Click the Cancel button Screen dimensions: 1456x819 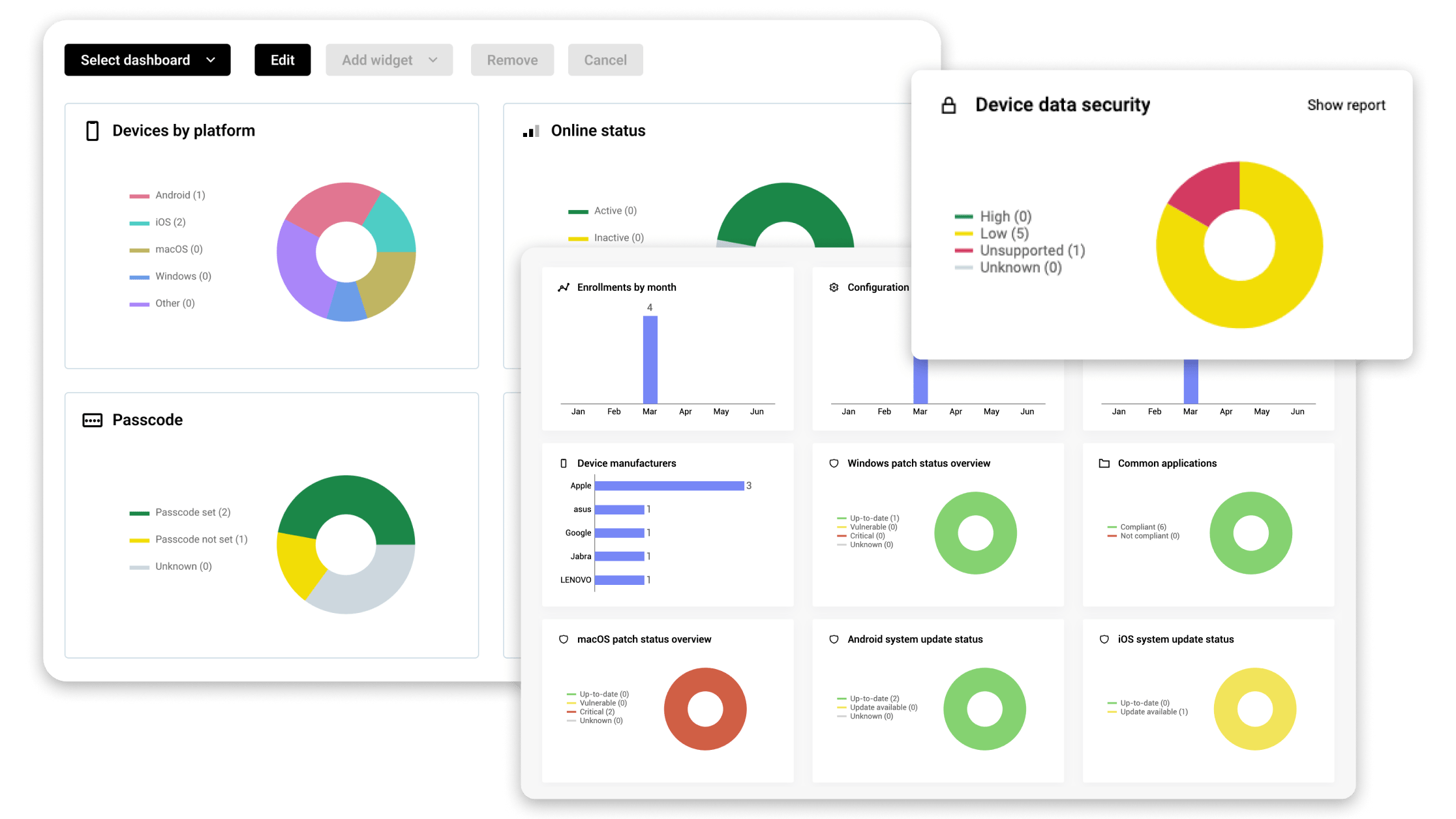point(605,60)
